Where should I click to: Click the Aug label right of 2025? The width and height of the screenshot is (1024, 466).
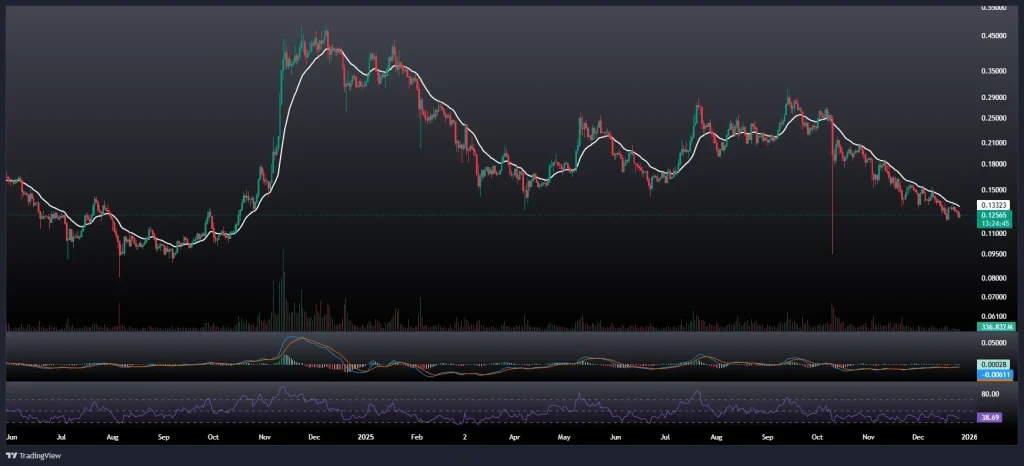click(716, 437)
